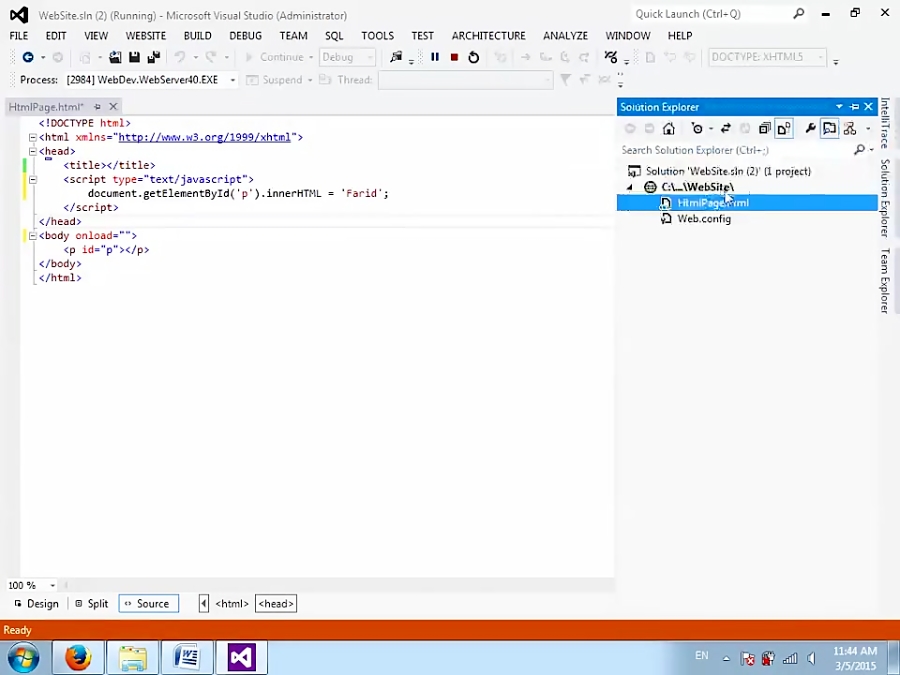This screenshot has width=900, height=675.
Task: Open the Team Explorer side tab
Action: tap(885, 281)
